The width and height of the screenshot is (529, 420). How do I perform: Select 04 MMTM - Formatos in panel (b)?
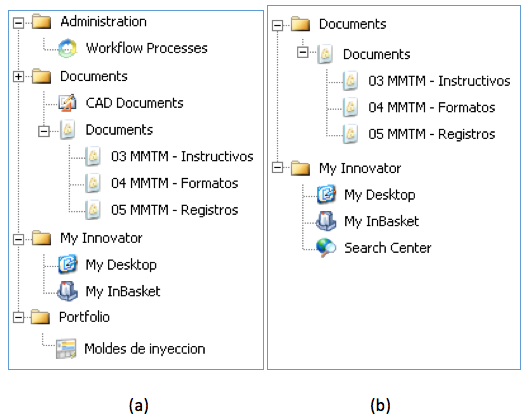coord(432,107)
